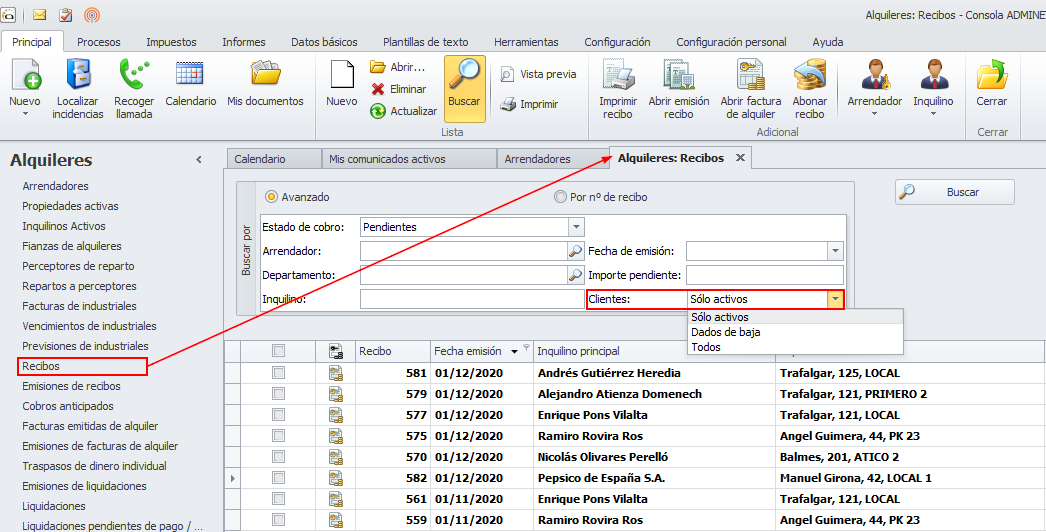Click the Buscar magnifier in ribbon
1046x532 pixels.
464,77
